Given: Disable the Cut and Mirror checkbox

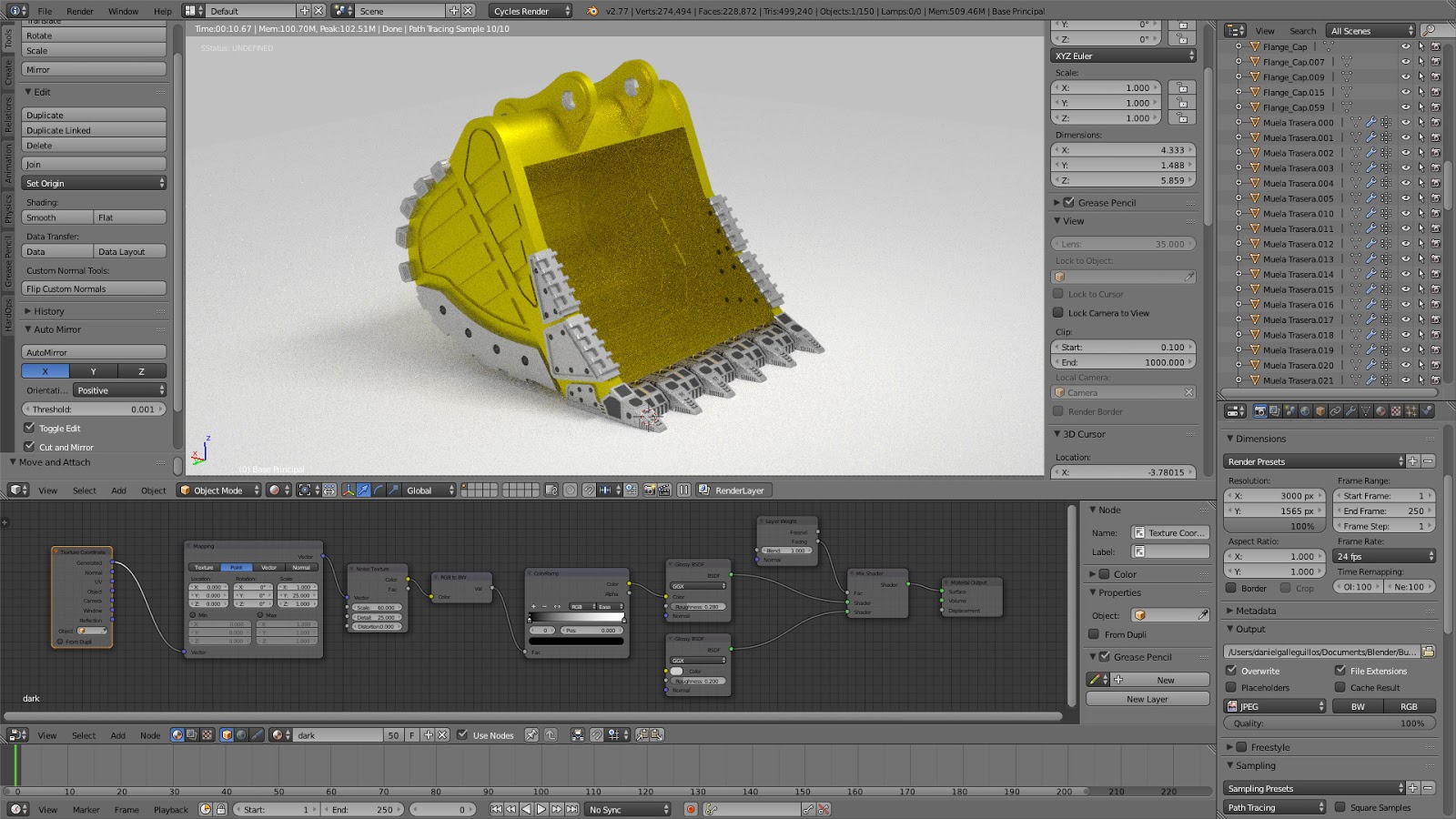Looking at the screenshot, I should [30, 446].
